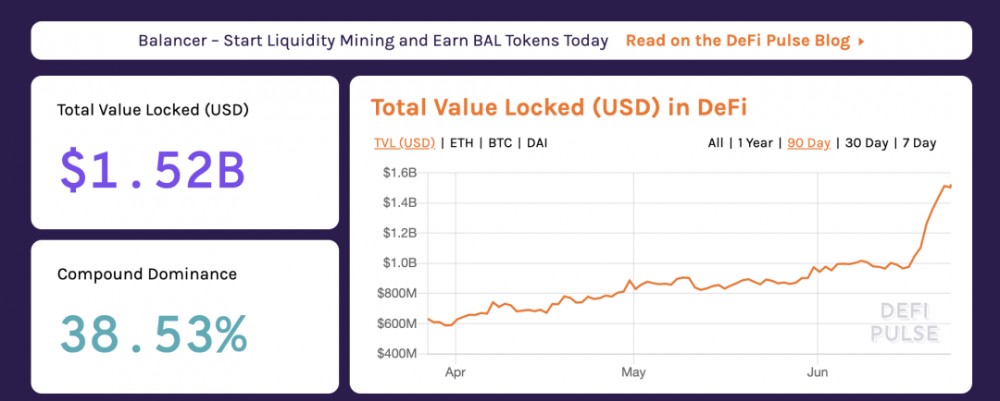Click the $1.52B total value figure
Viewport: 1000px width, 401px height.
[x=152, y=172]
